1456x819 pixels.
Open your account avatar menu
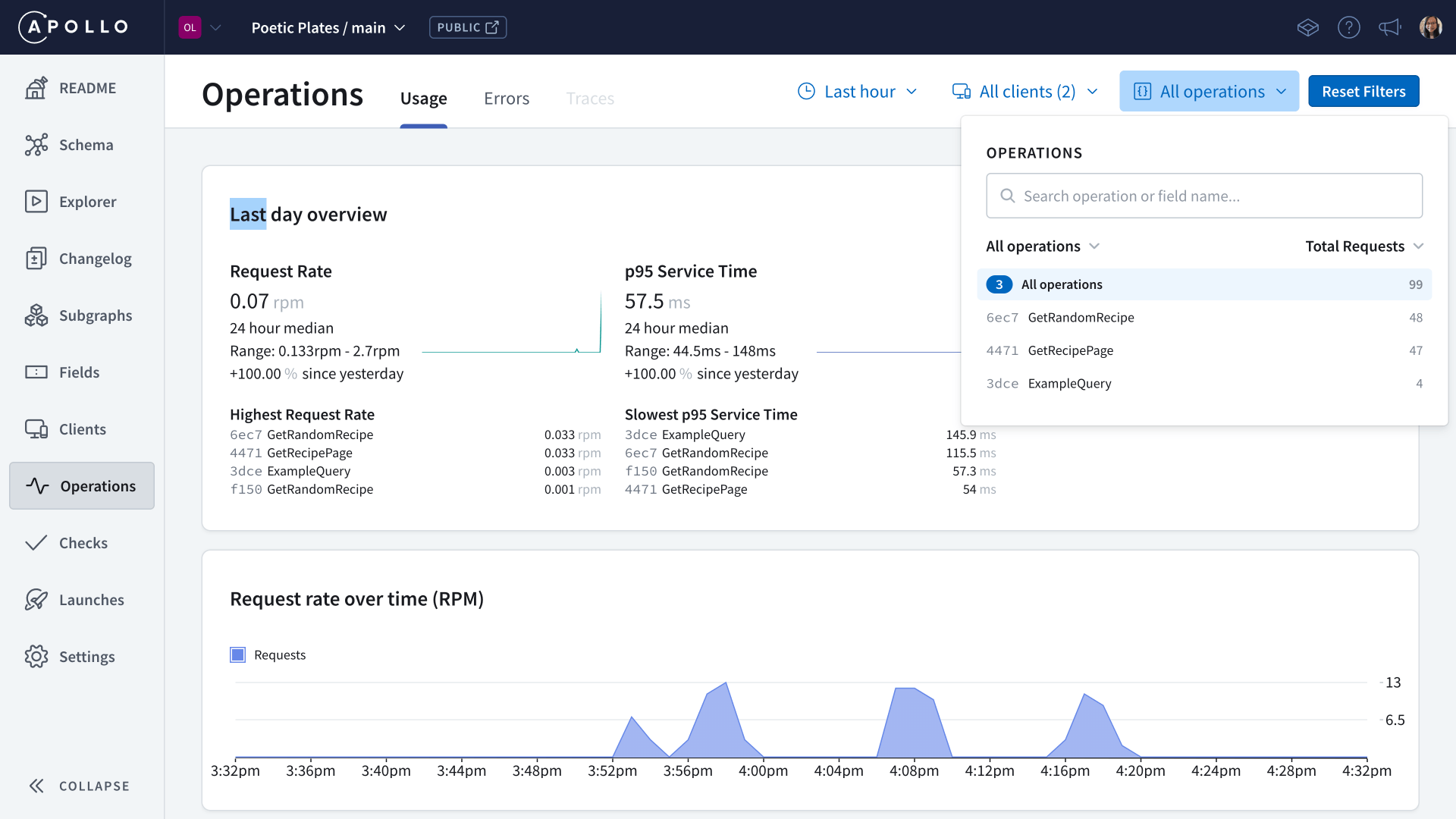[x=1431, y=27]
